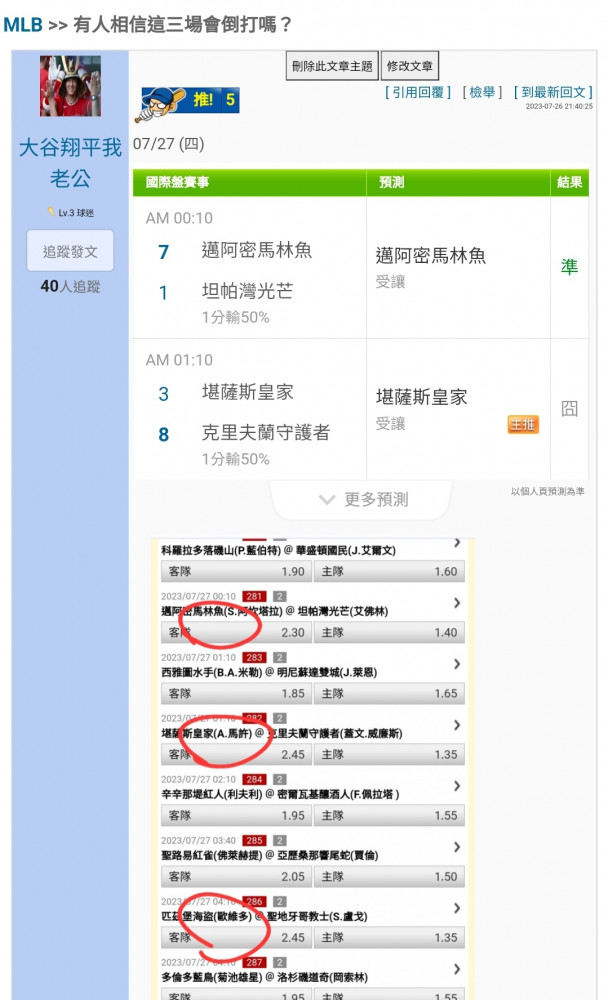Select 主隊 1.35 for 克里夫蘭守護者
This screenshot has width=608, height=1000.
(389, 754)
